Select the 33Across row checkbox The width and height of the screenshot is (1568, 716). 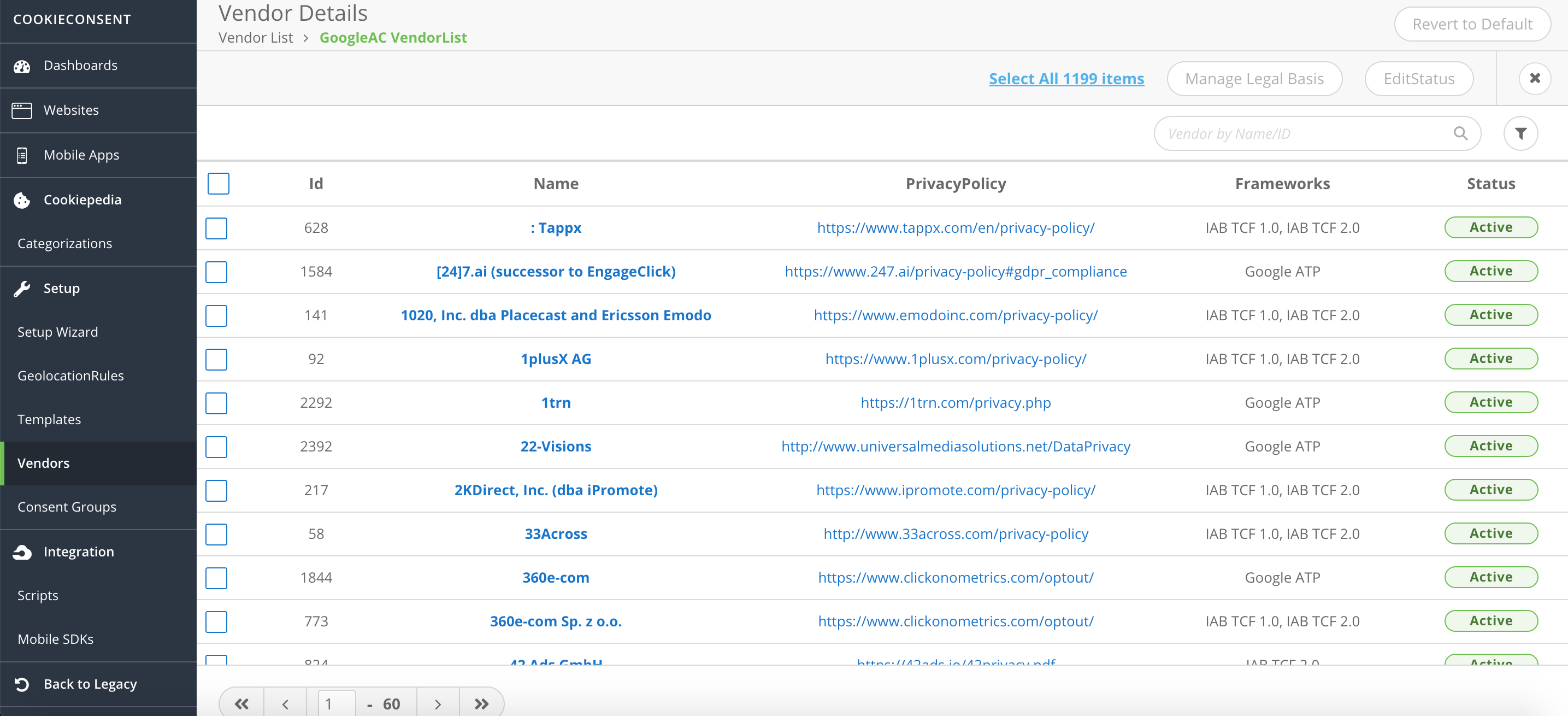coord(216,535)
